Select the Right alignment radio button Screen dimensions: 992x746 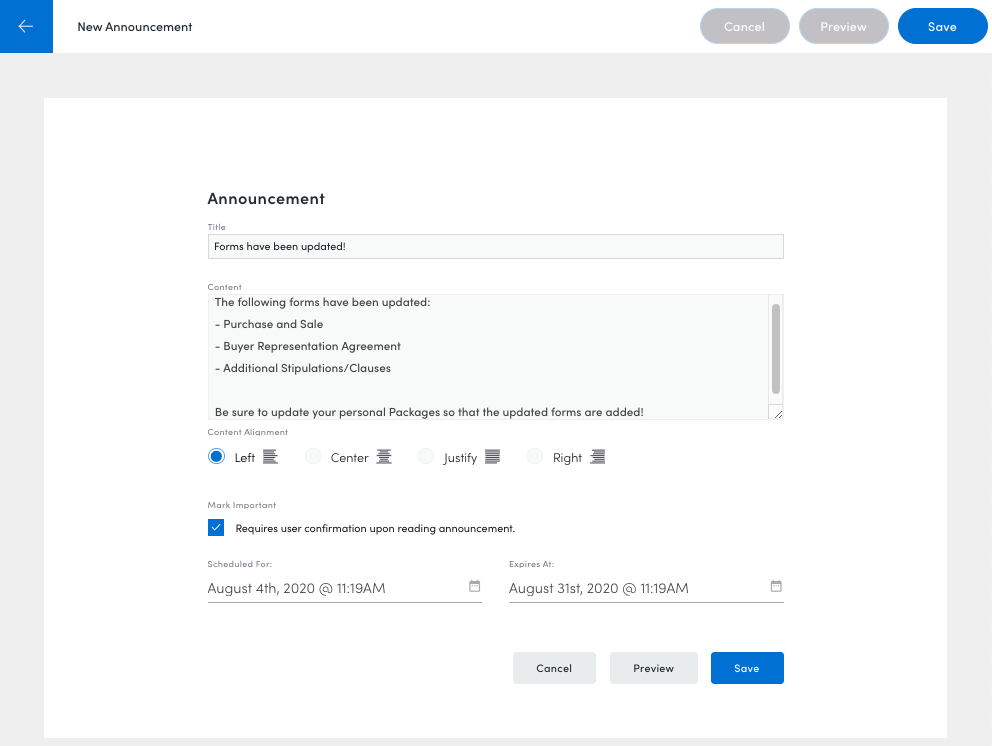[535, 456]
